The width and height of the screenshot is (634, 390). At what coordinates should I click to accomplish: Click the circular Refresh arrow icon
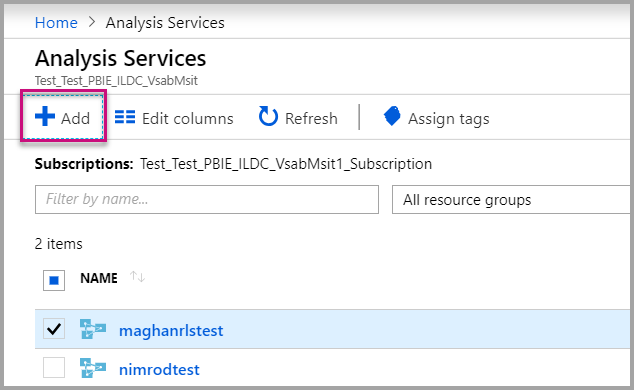[268, 116]
